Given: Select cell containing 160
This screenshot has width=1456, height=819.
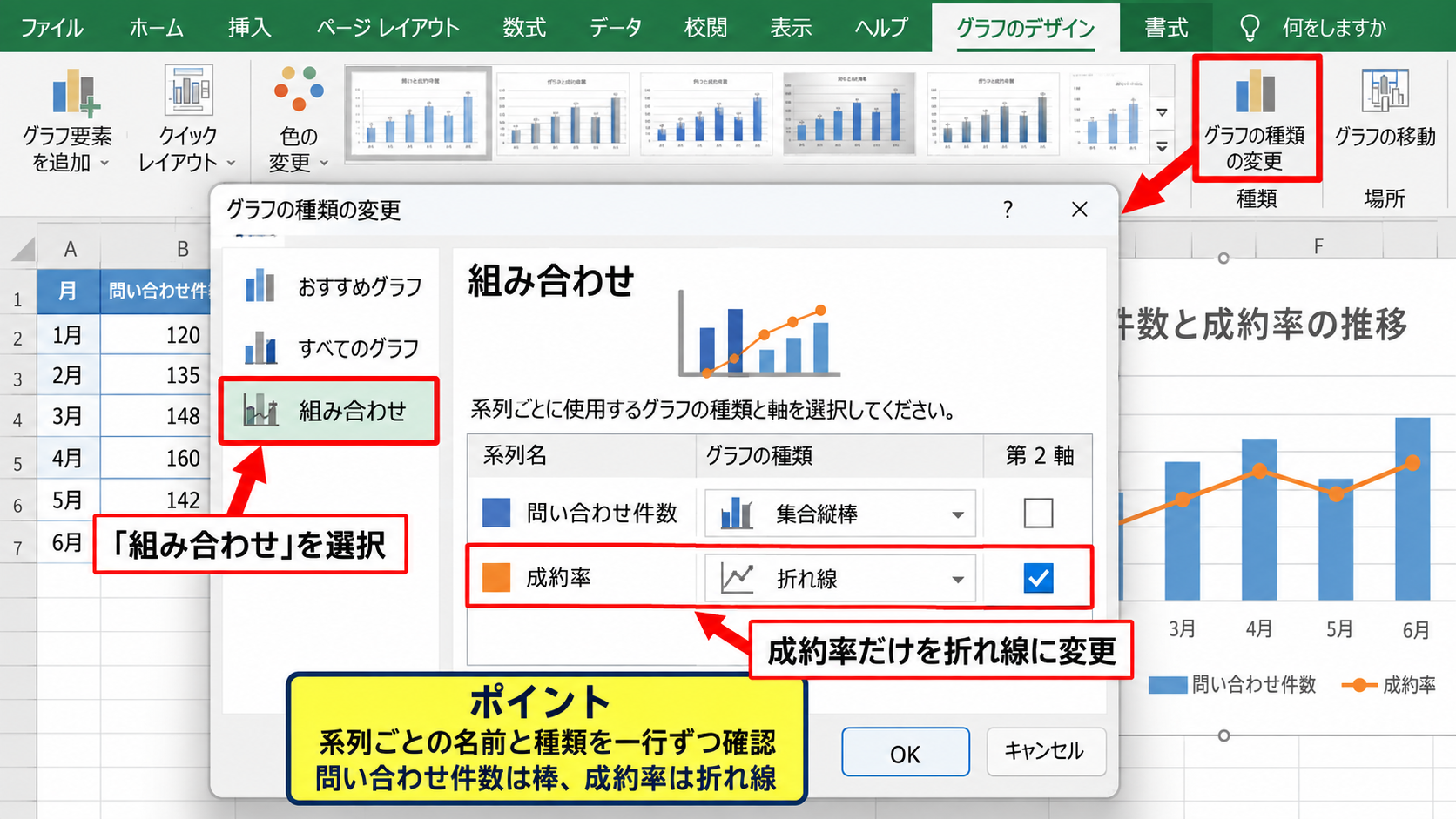Looking at the screenshot, I should [x=156, y=458].
